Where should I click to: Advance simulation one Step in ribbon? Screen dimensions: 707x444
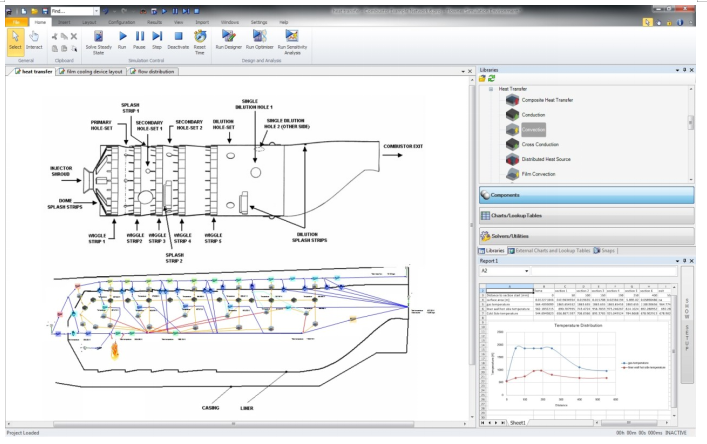(157, 40)
